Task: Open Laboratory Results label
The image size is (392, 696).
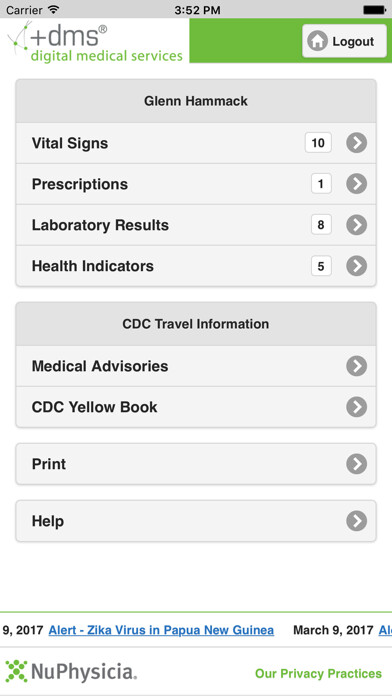Action: 100,225
